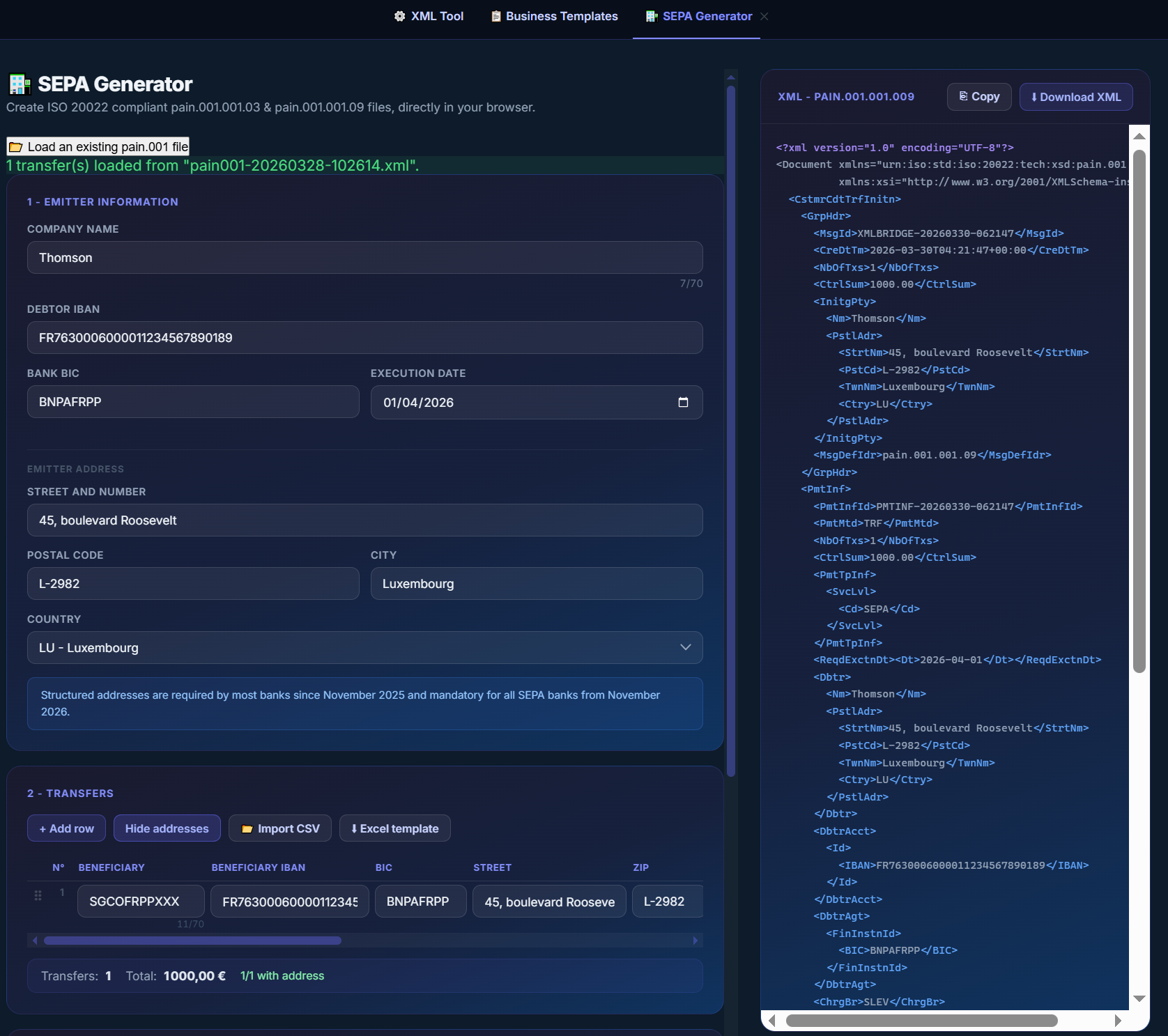The width and height of the screenshot is (1168, 1036).
Task: Click the form panel vertical scrollbar
Action: click(x=731, y=431)
